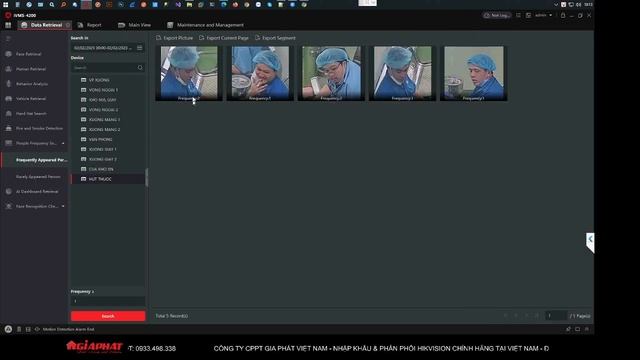640x360 pixels.
Task: Click the pin icon in status bar
Action: pos(568,329)
